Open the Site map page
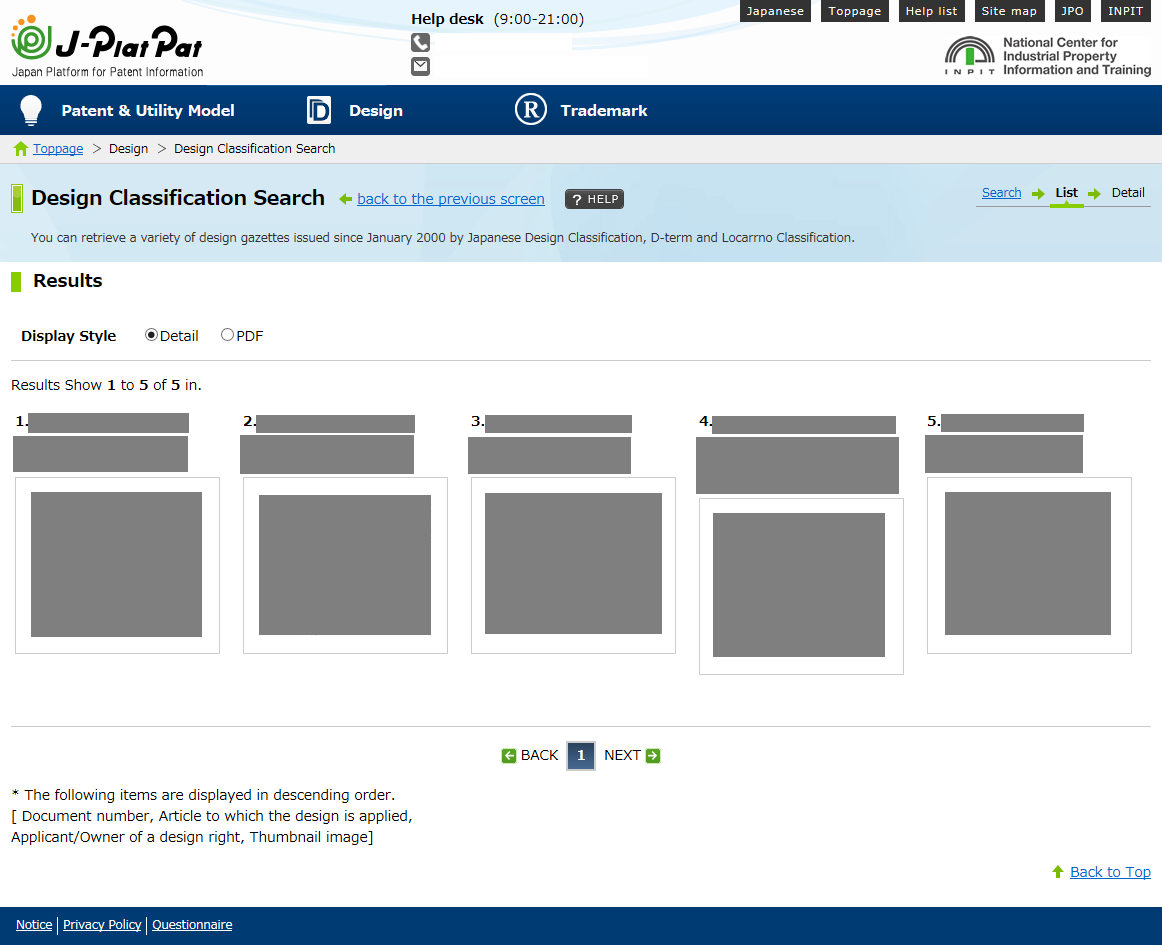The height and width of the screenshot is (945, 1162). click(x=1009, y=11)
